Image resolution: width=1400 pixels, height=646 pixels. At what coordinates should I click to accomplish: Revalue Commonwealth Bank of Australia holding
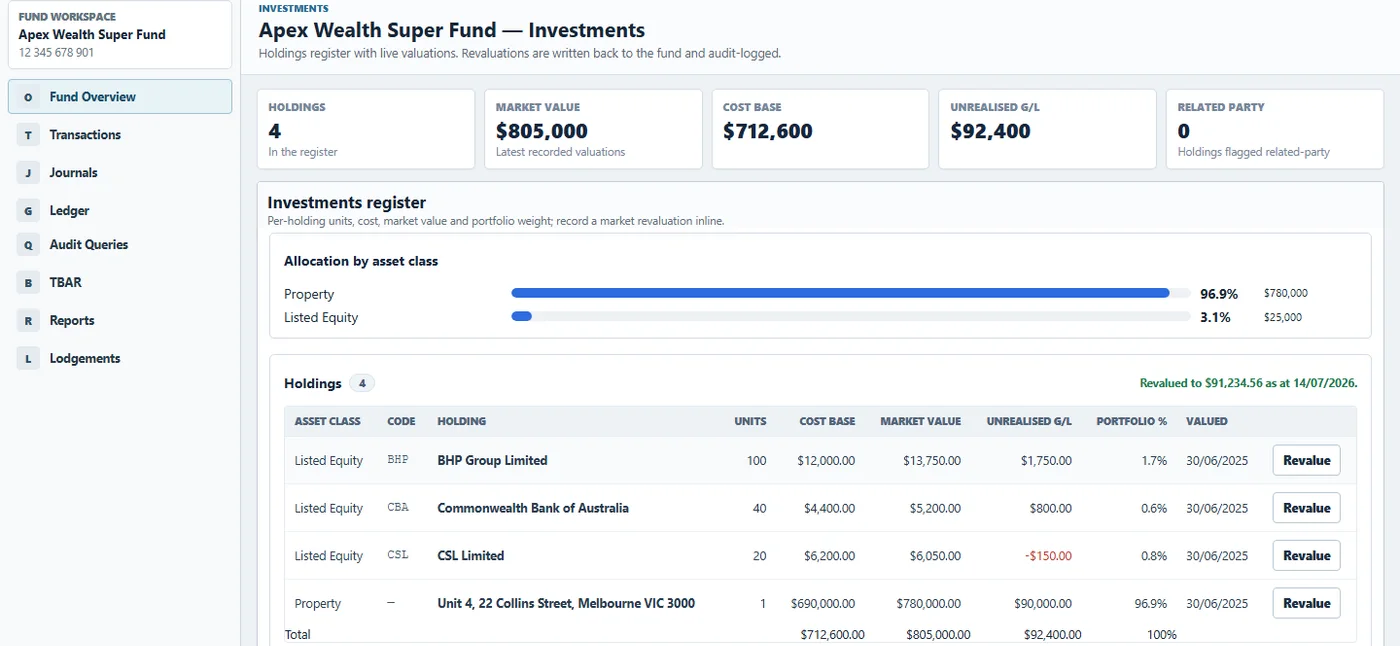[1306, 508]
